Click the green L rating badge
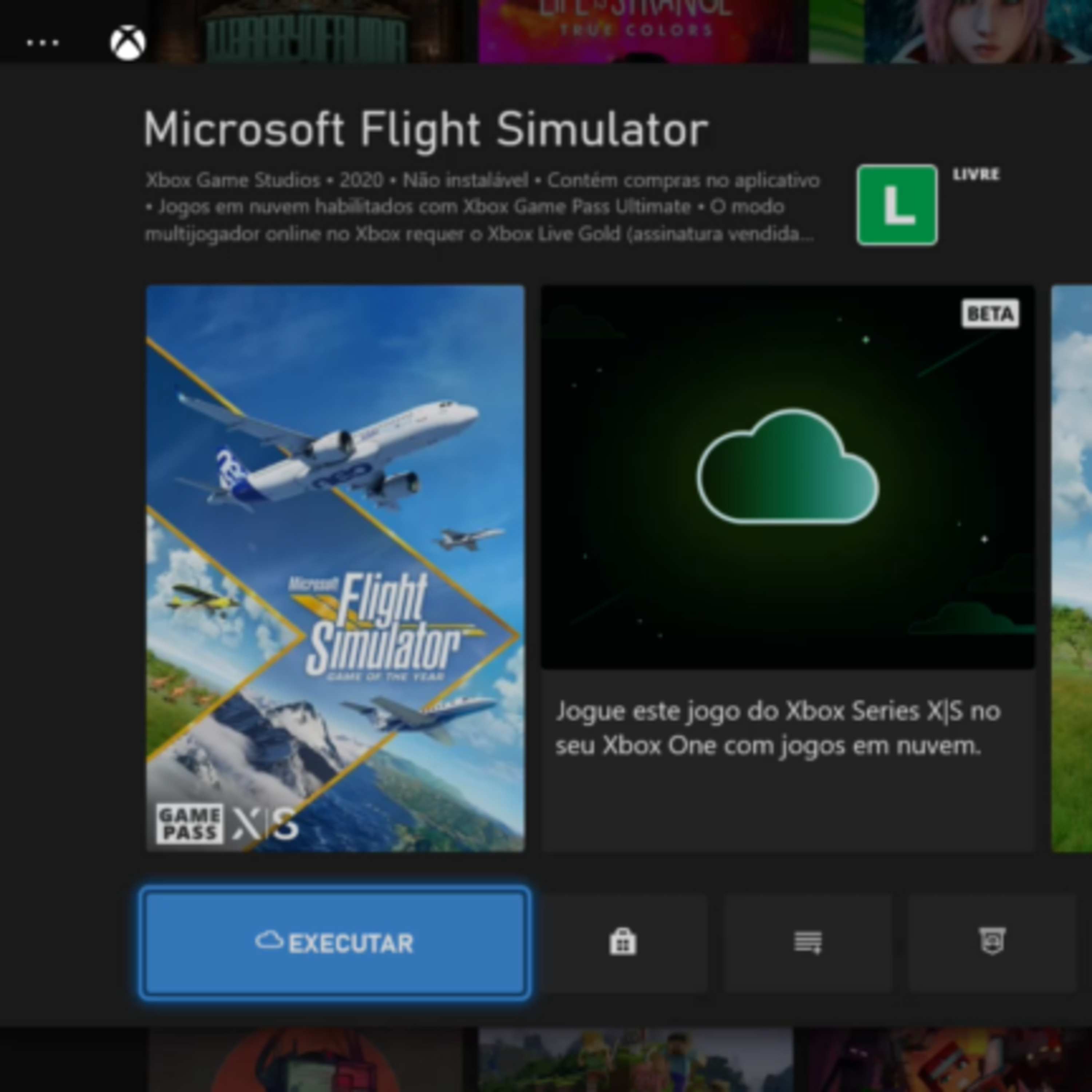Image resolution: width=1092 pixels, height=1092 pixels. click(x=897, y=205)
